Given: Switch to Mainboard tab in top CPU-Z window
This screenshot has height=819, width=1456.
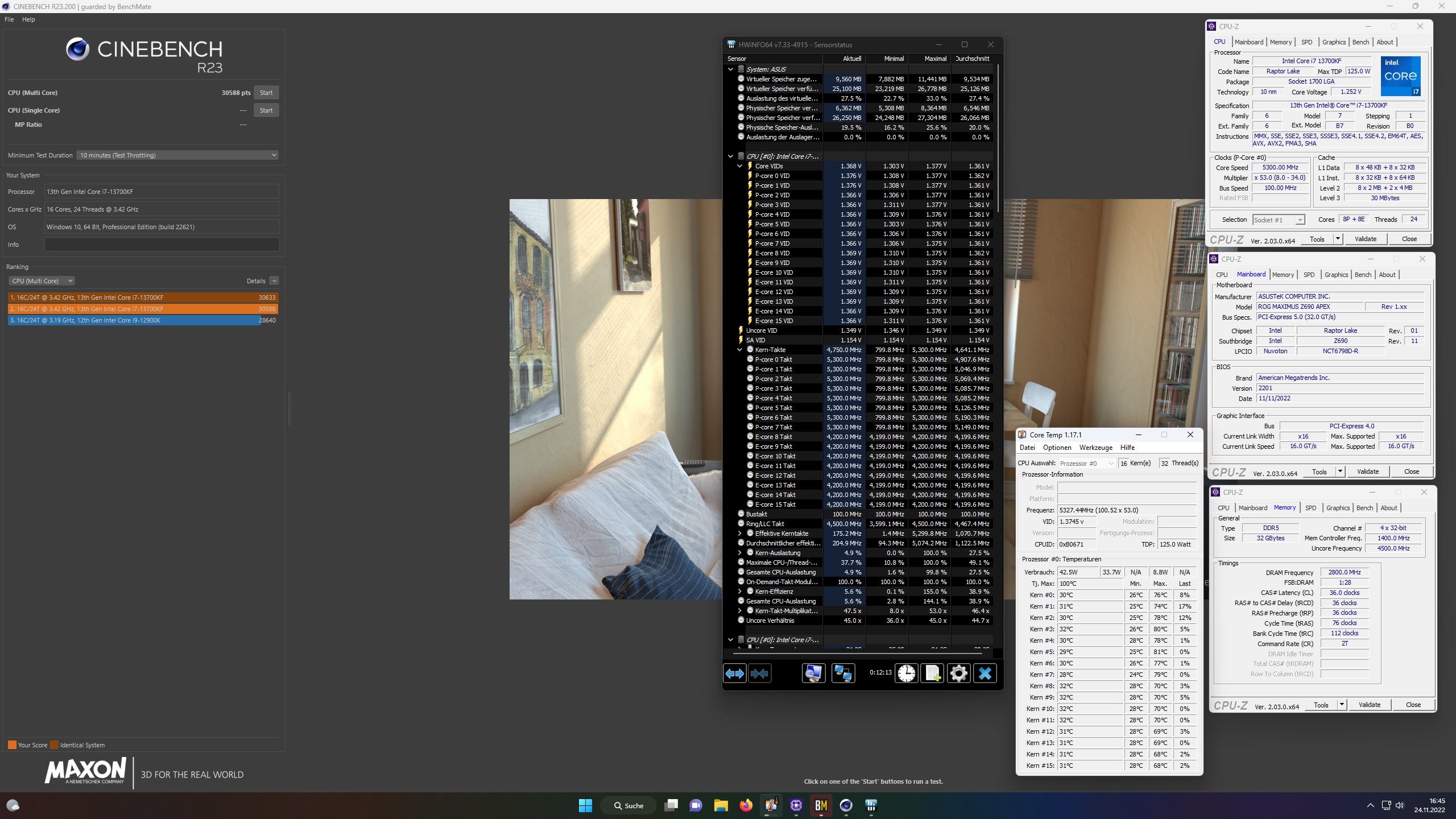Looking at the screenshot, I should [1248, 42].
